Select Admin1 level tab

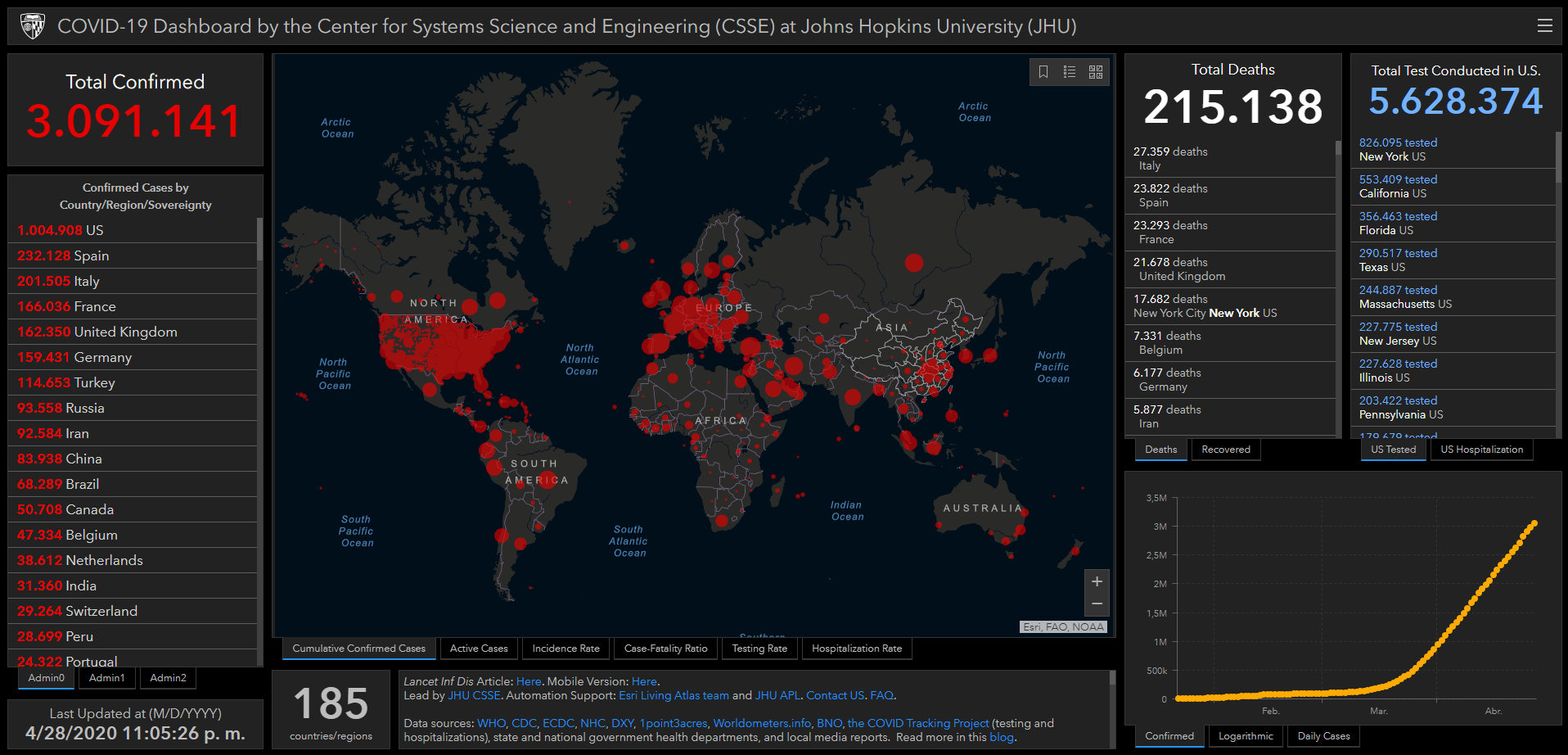click(107, 678)
